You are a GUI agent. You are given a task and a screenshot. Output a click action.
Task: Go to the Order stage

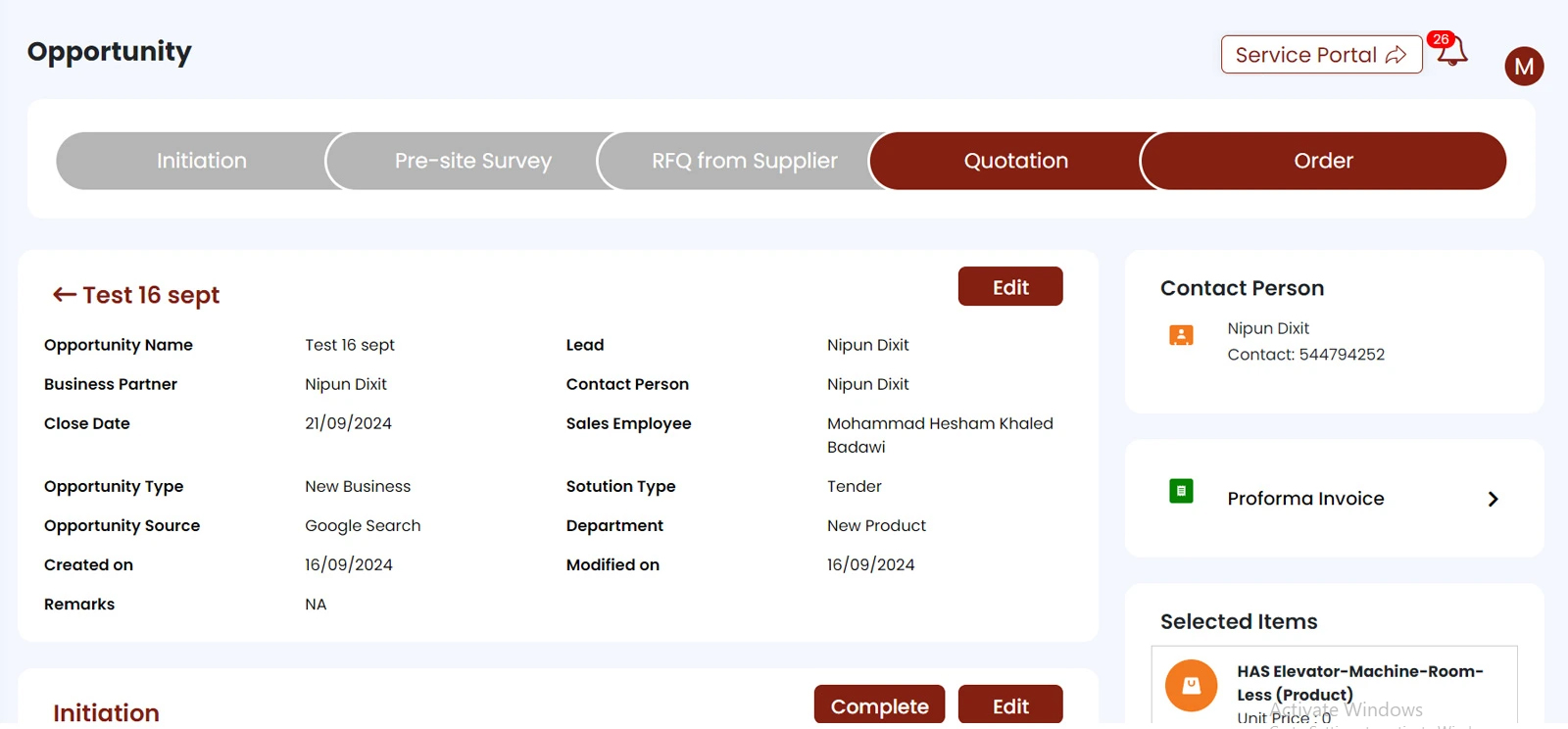1323,161
